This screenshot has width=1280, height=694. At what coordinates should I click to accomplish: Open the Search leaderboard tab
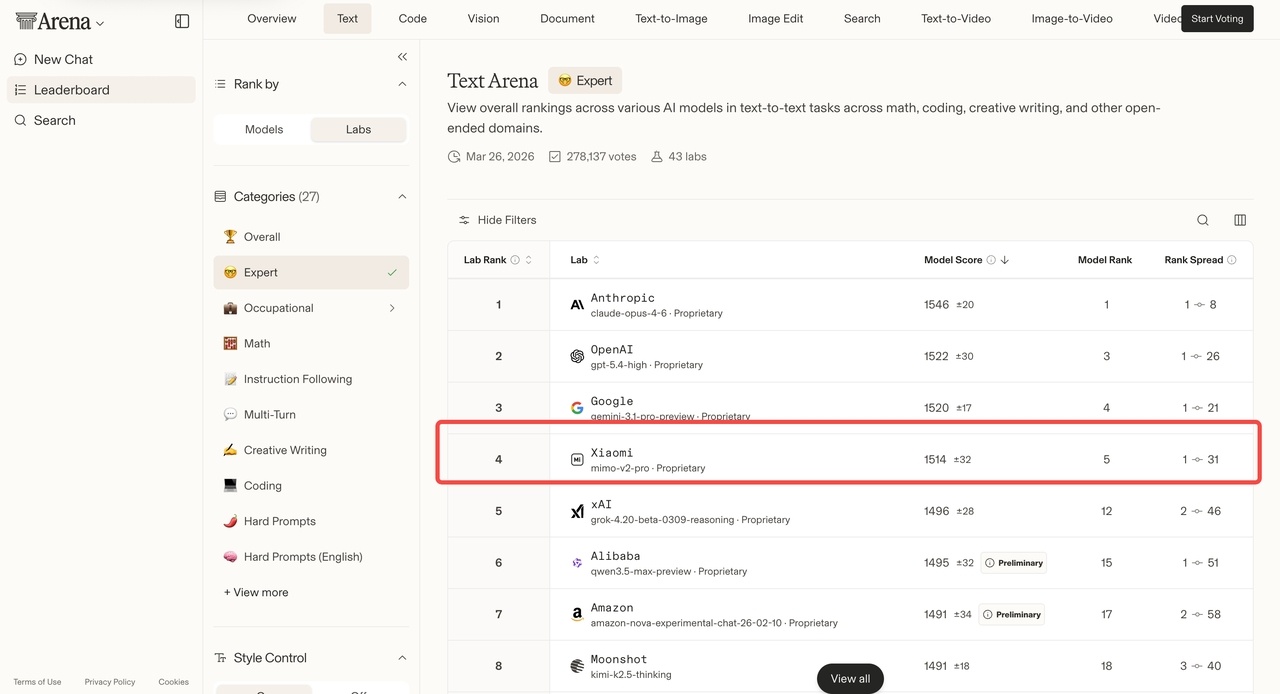862,19
